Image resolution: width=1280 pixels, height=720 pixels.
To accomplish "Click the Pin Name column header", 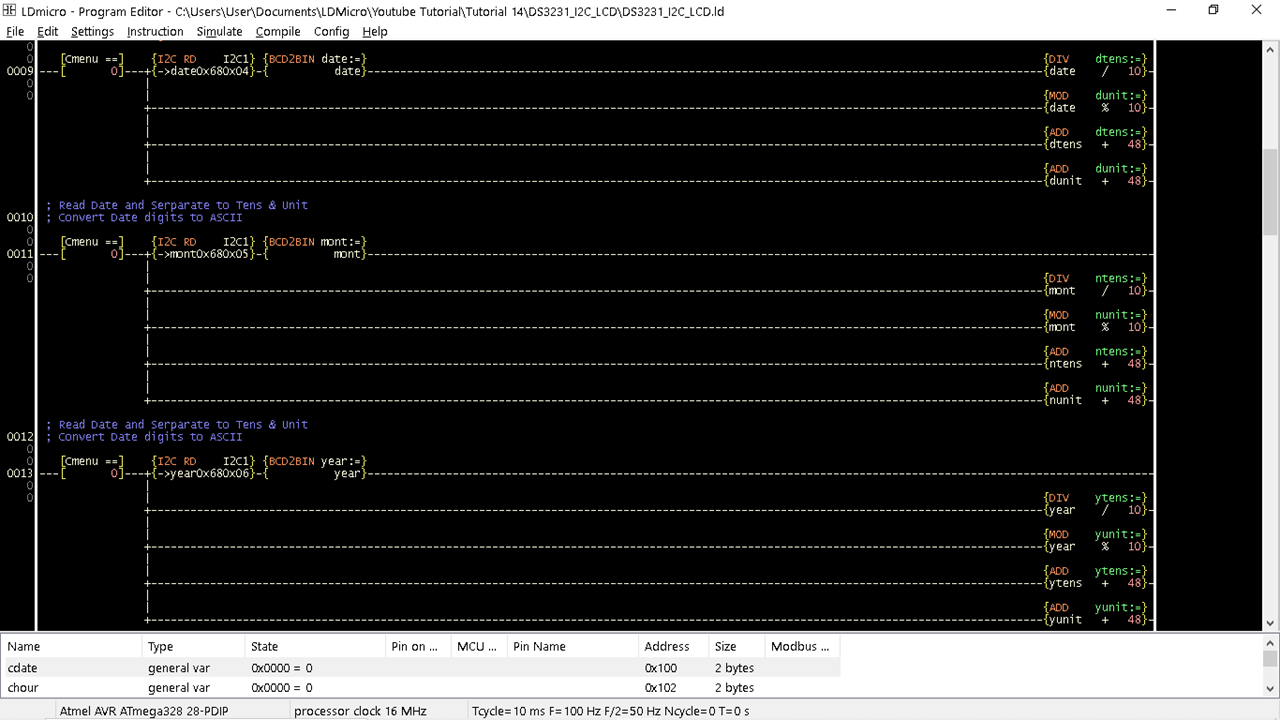I will tap(539, 646).
